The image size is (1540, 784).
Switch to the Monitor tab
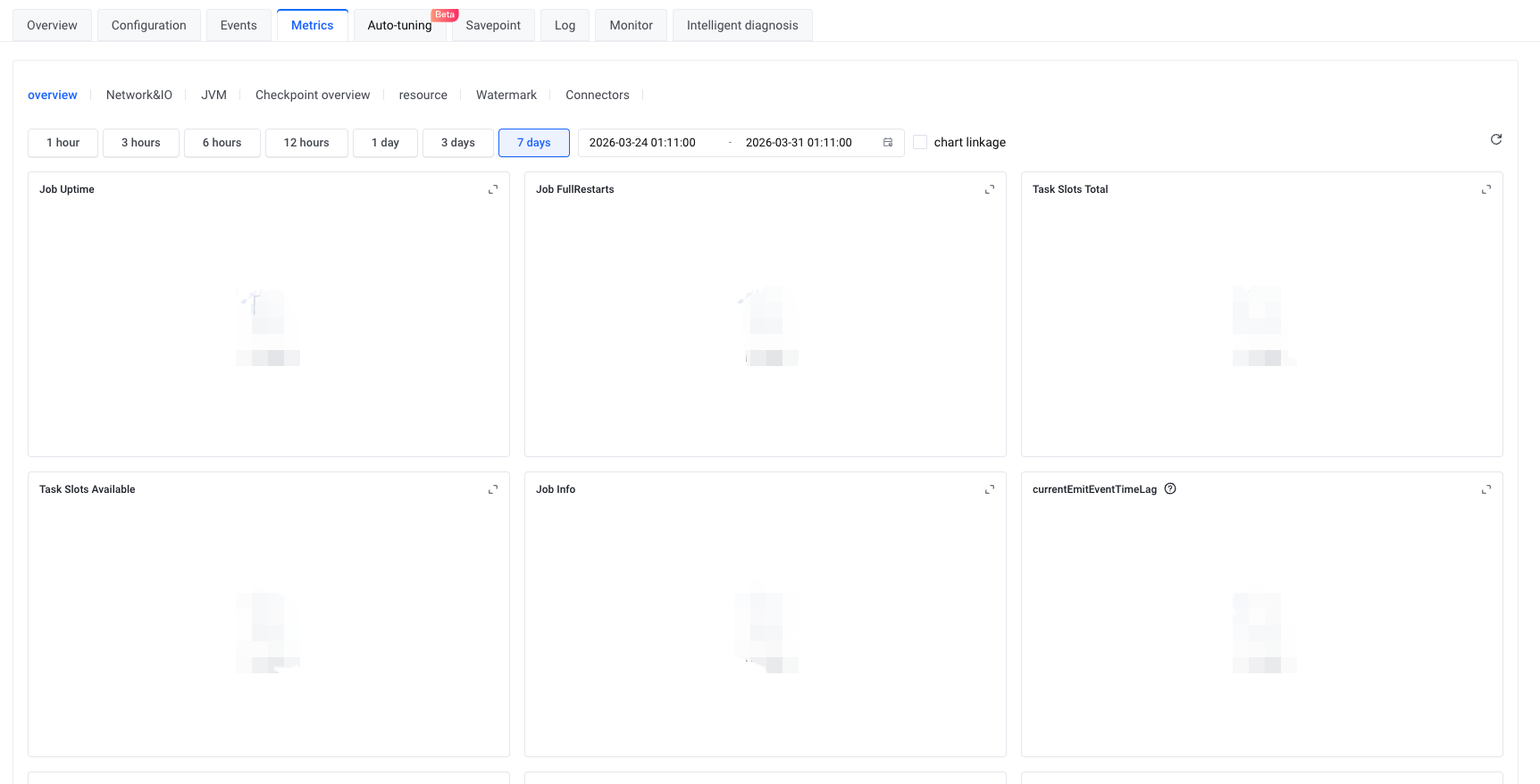632,25
